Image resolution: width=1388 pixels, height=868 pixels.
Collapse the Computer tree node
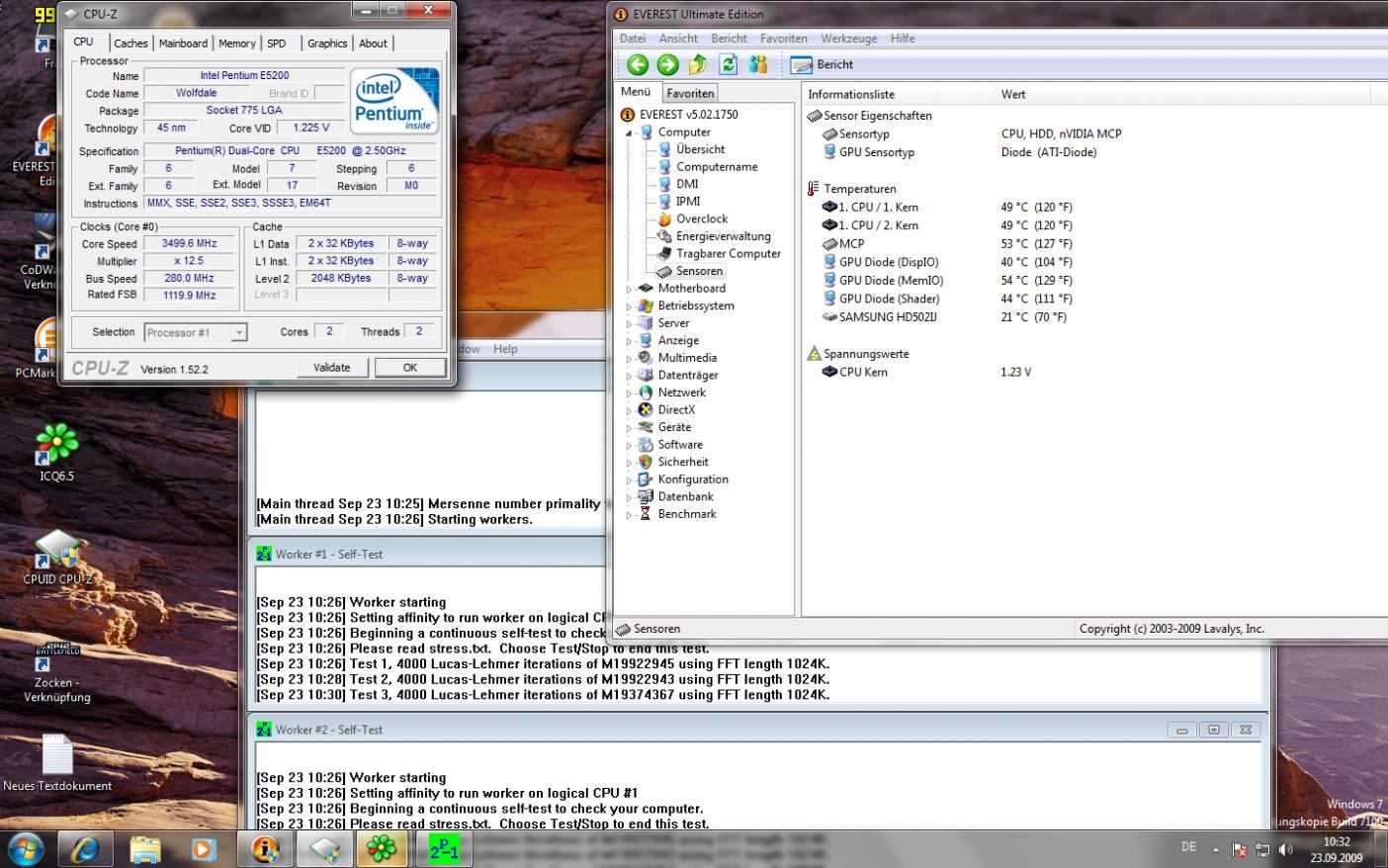tap(629, 132)
